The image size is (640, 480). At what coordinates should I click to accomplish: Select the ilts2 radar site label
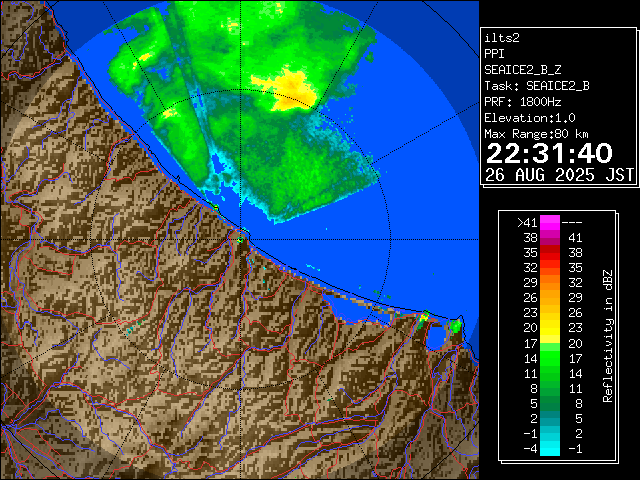click(x=504, y=37)
